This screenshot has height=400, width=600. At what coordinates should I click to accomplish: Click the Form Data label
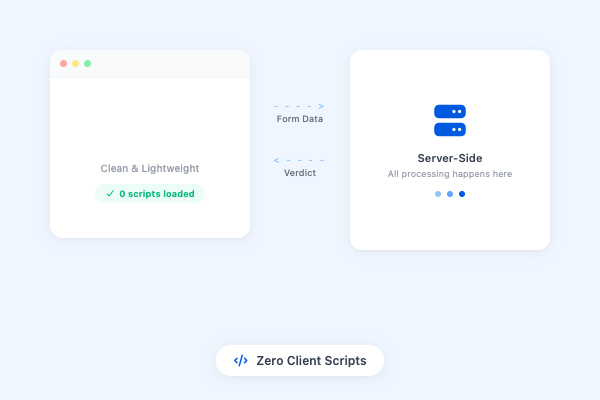300,119
